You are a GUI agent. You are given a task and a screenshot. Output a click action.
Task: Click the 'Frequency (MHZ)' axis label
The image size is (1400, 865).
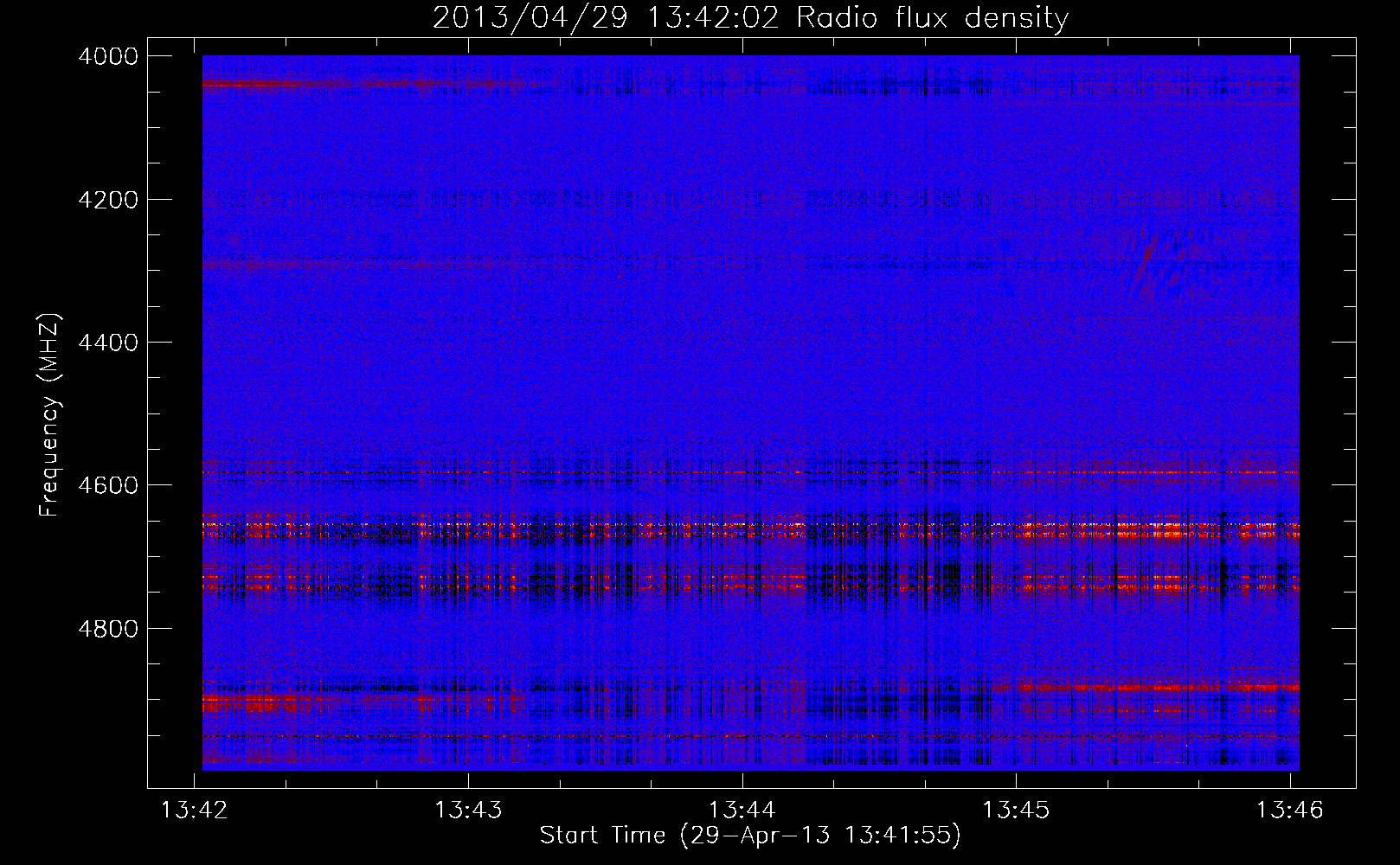(x=49, y=415)
